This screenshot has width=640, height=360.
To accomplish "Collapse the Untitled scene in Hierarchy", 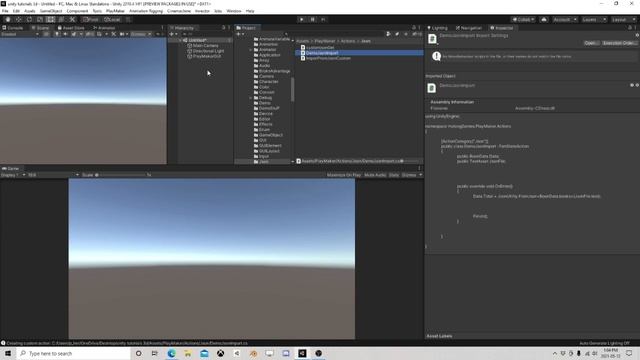I will (x=180, y=40).
